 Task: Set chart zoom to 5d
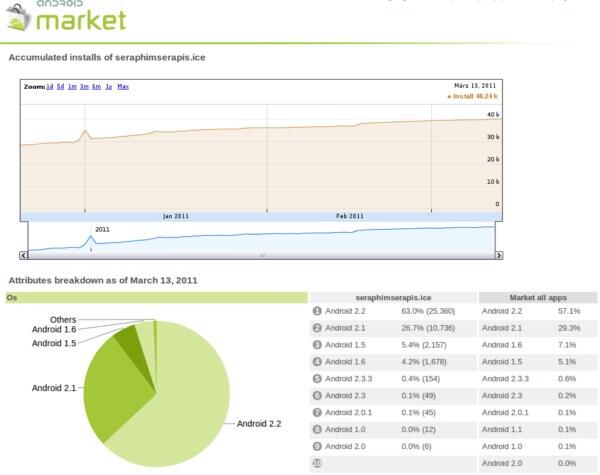pyautogui.click(x=60, y=87)
